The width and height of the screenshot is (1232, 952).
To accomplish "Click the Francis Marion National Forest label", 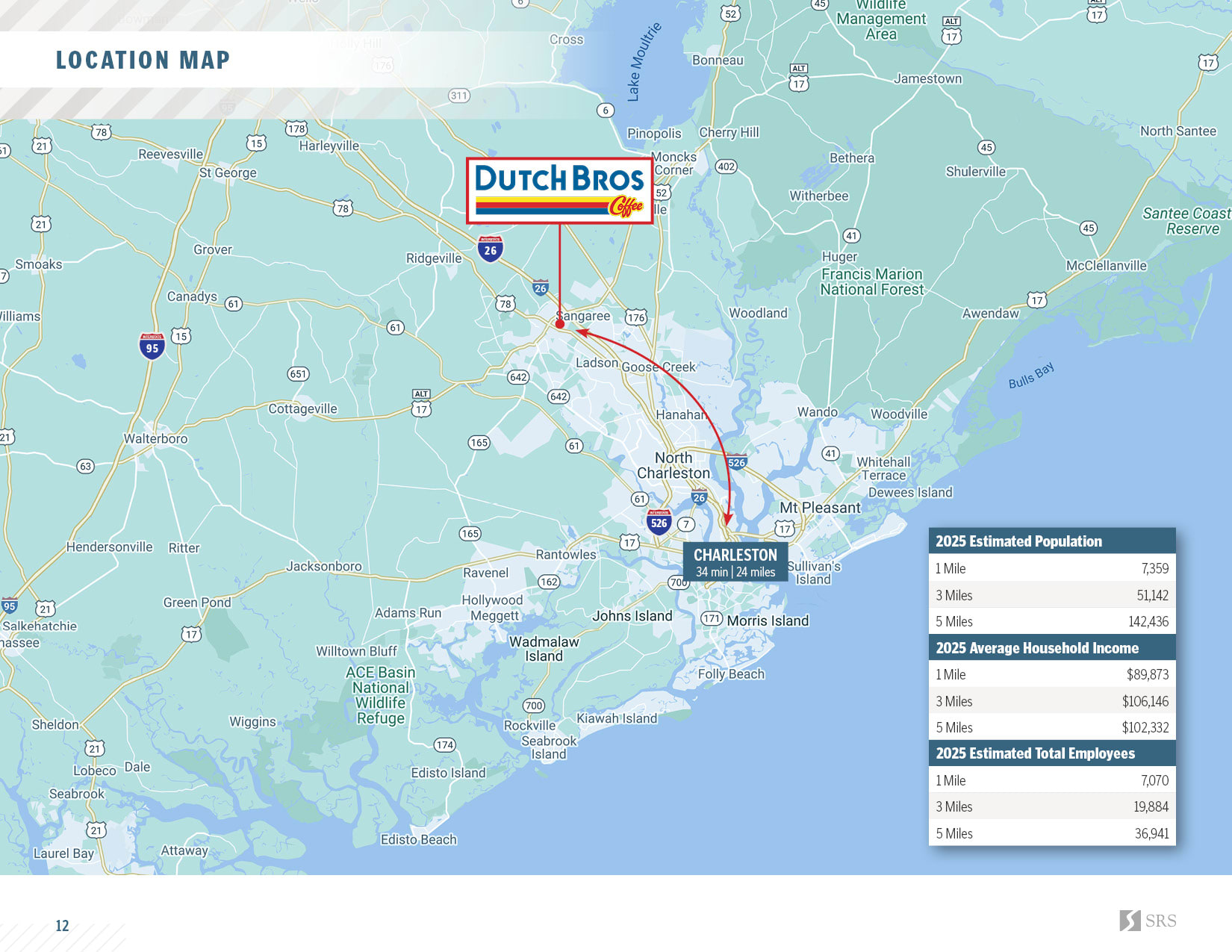I will tap(872, 282).
